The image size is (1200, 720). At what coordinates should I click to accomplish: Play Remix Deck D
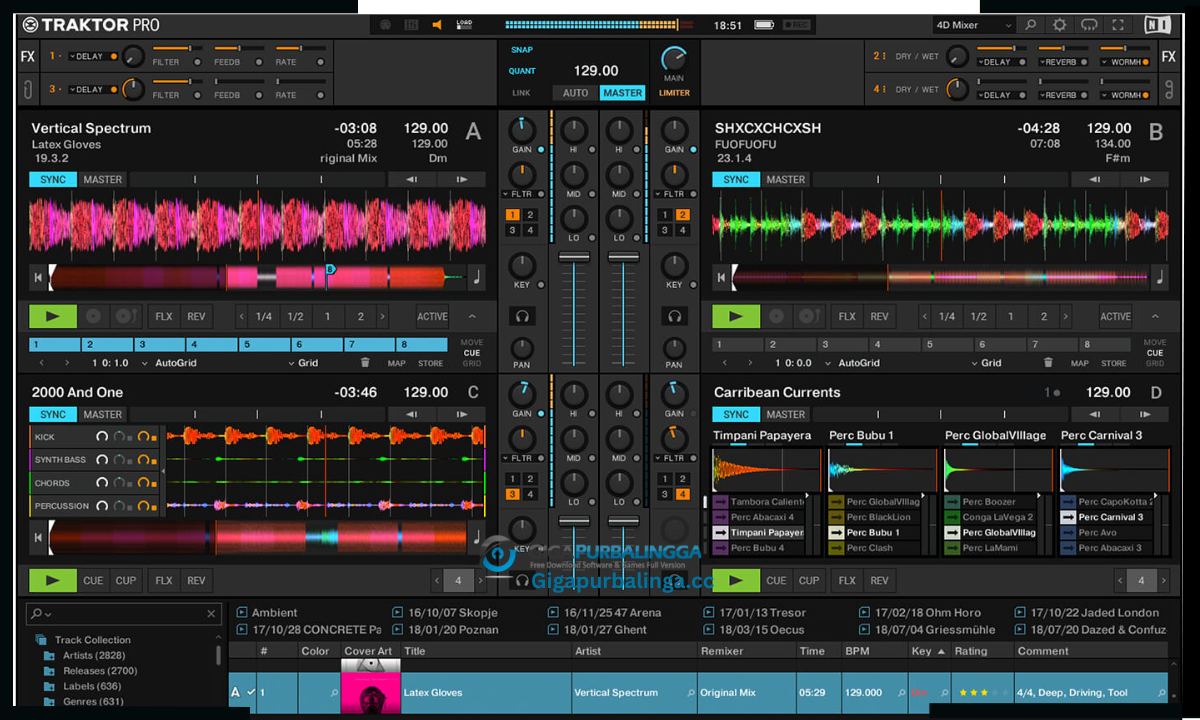pos(736,580)
